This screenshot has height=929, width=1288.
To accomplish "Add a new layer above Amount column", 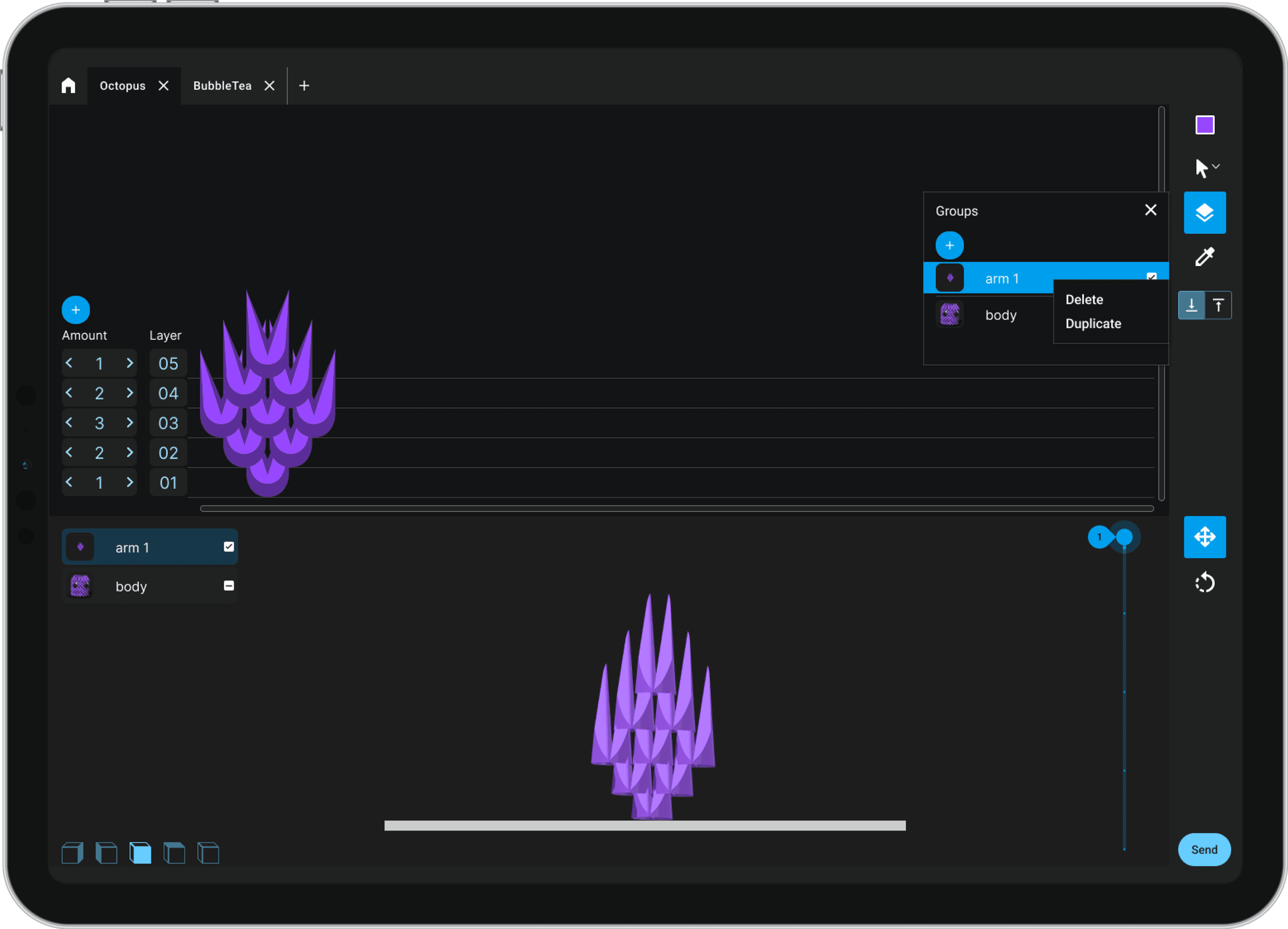I will [76, 310].
